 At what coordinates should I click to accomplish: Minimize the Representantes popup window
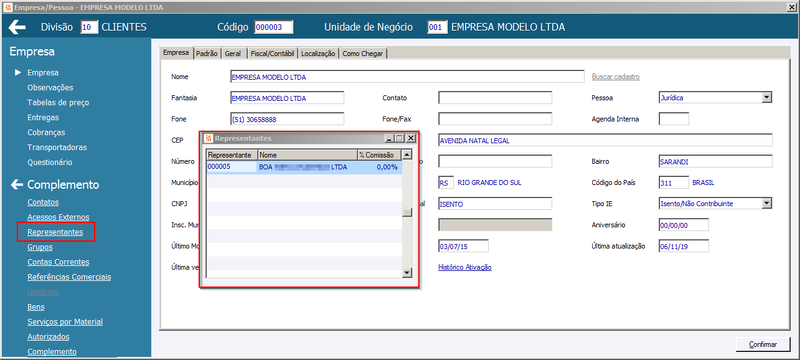(390, 138)
